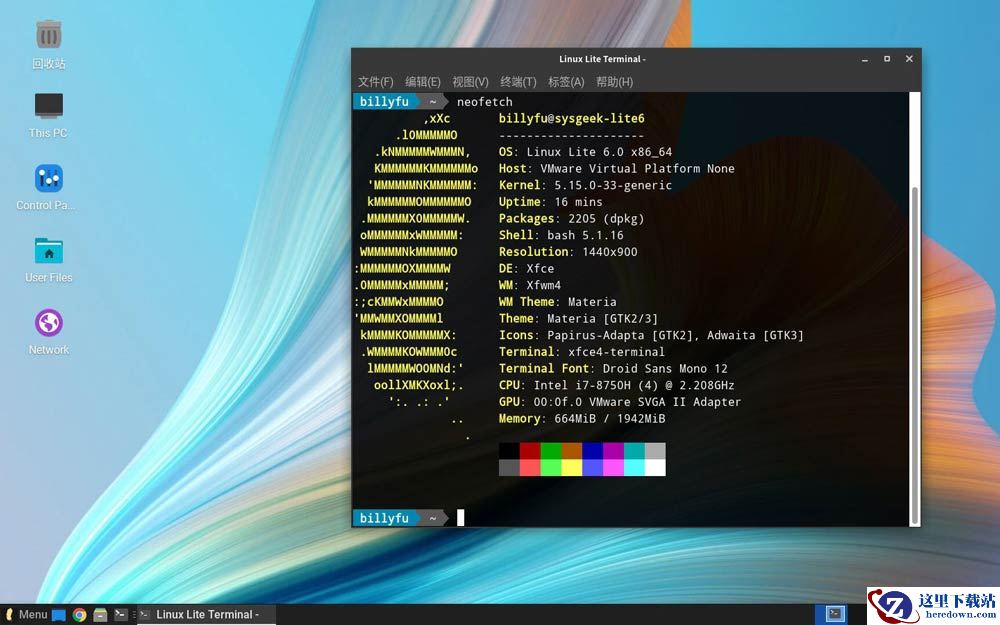Click the Kernel: 5.15.0-33-generic line
Image resolution: width=1000 pixels, height=625 pixels.
coord(585,185)
